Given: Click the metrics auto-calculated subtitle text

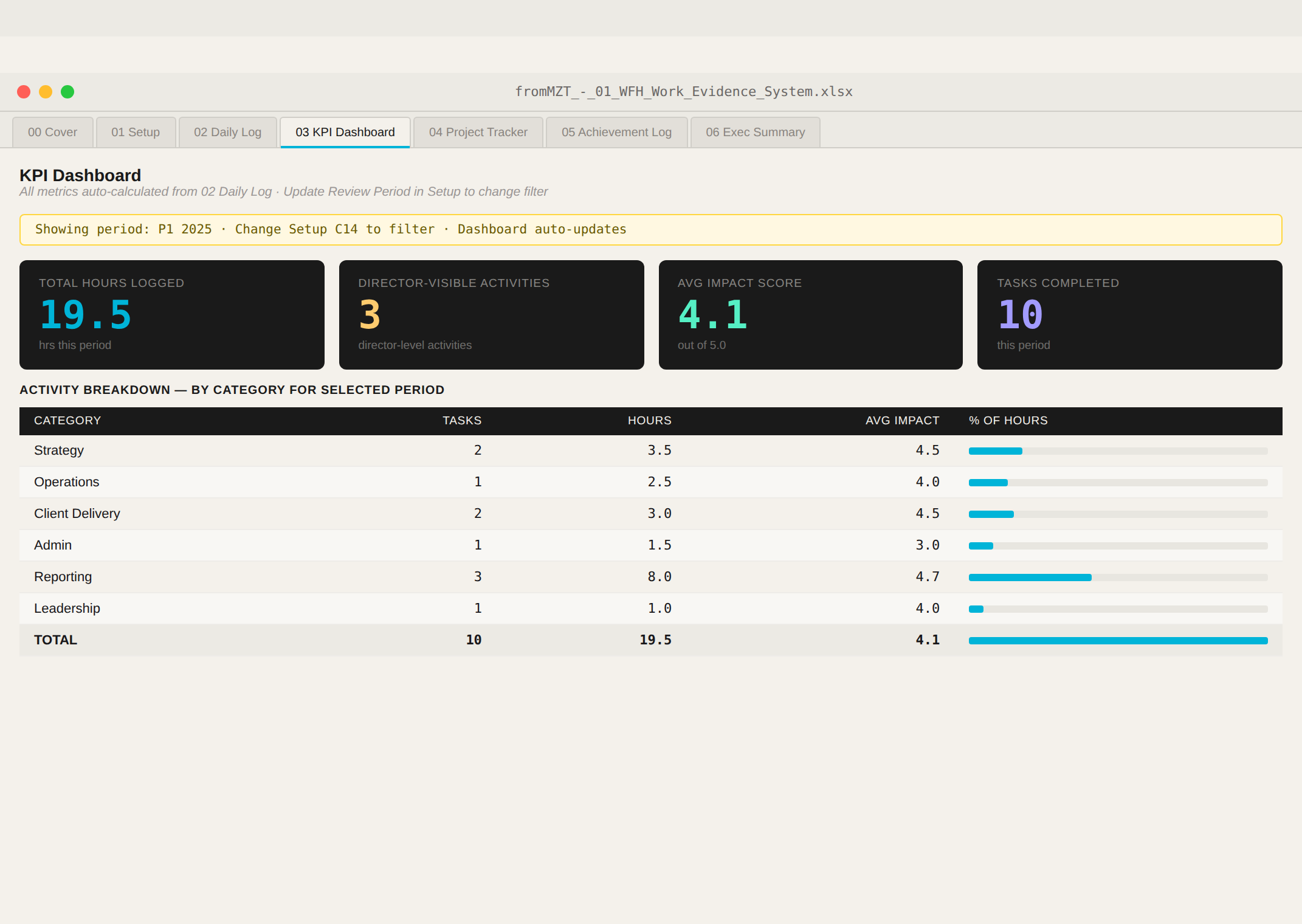Looking at the screenshot, I should click(284, 192).
